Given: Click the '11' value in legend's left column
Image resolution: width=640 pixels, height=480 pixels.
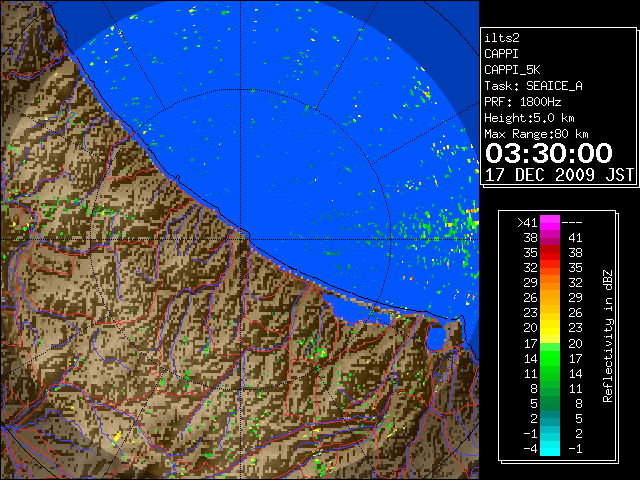Looking at the screenshot, I should click(530, 373).
